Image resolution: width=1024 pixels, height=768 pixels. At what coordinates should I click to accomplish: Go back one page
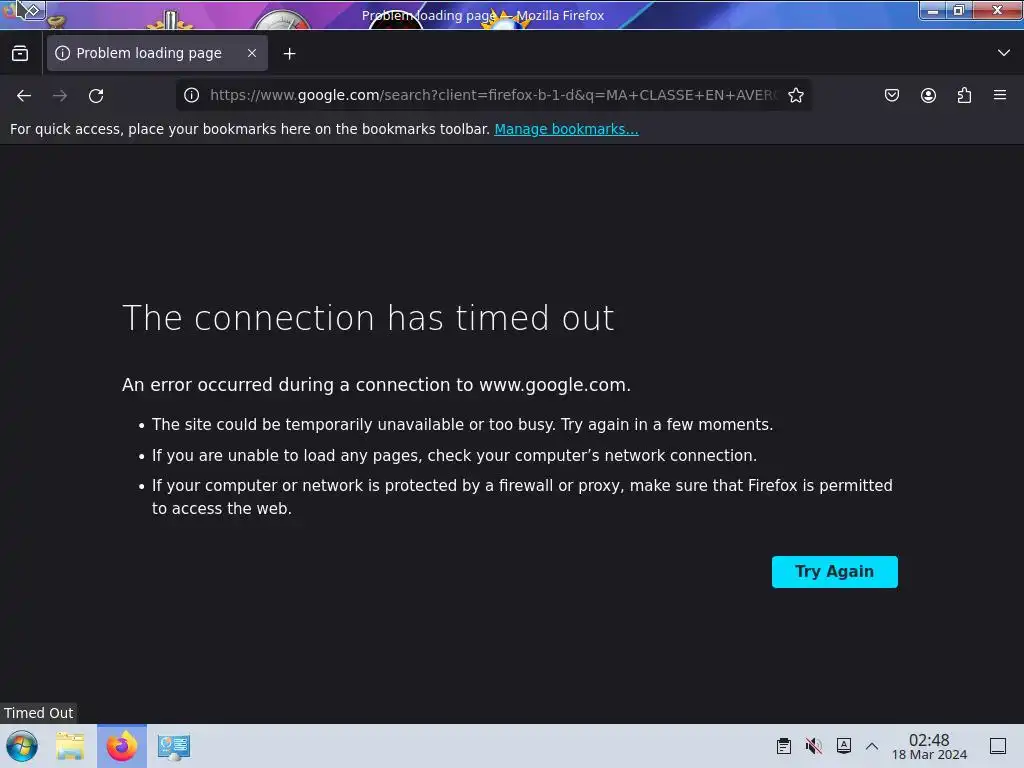click(24, 95)
